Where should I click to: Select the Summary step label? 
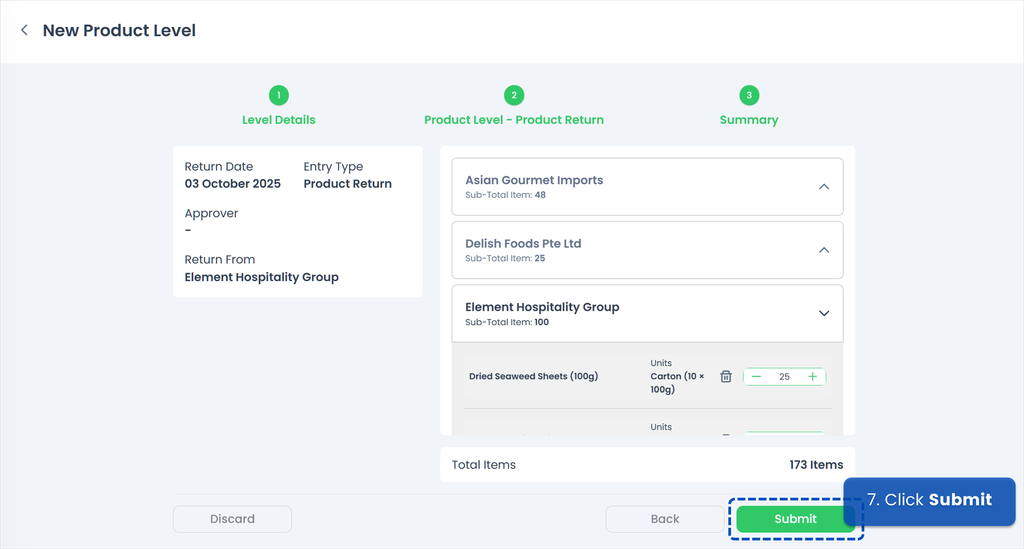pyautogui.click(x=749, y=120)
